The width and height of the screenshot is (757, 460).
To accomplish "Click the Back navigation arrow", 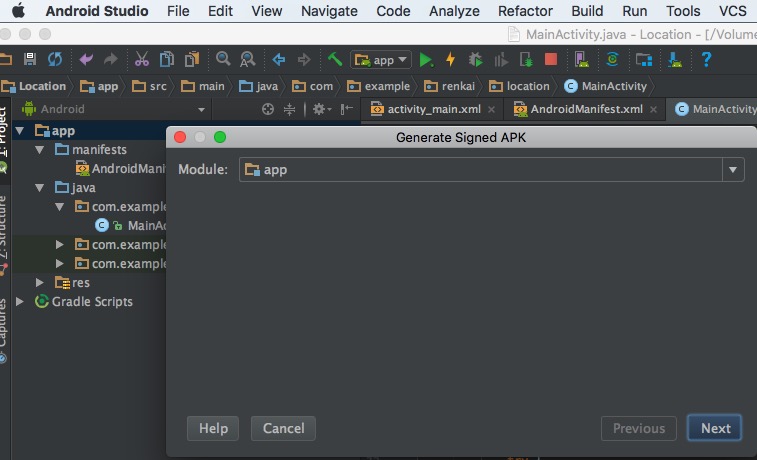I will 279,59.
